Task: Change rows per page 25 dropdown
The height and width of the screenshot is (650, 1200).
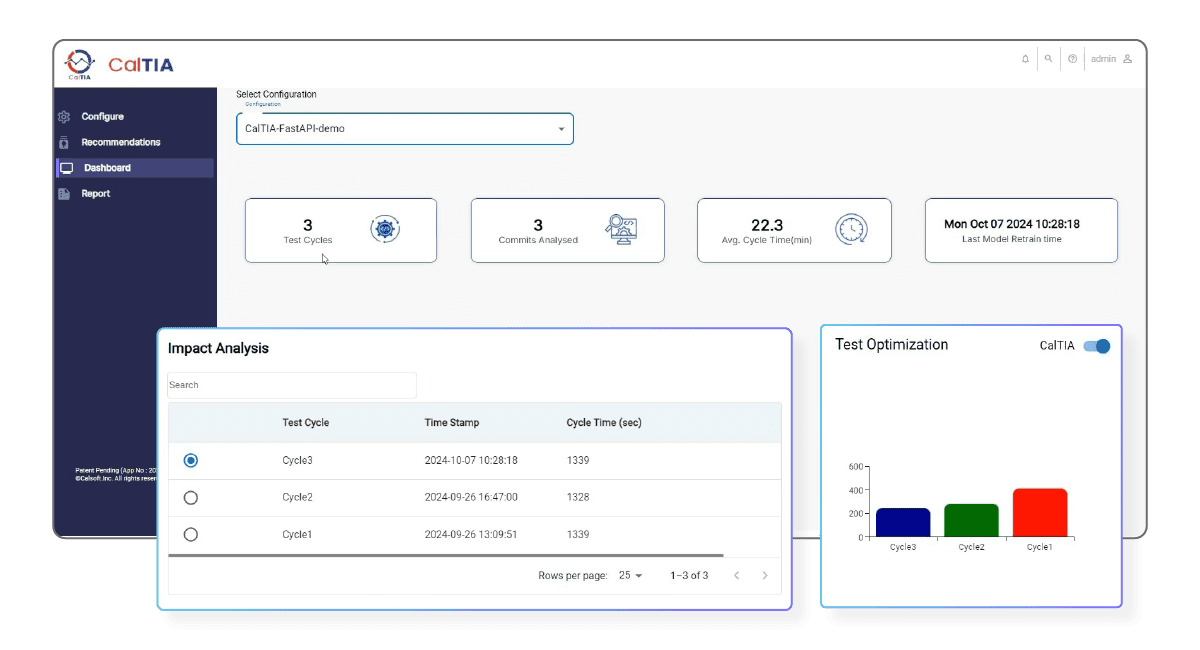Action: coord(630,575)
